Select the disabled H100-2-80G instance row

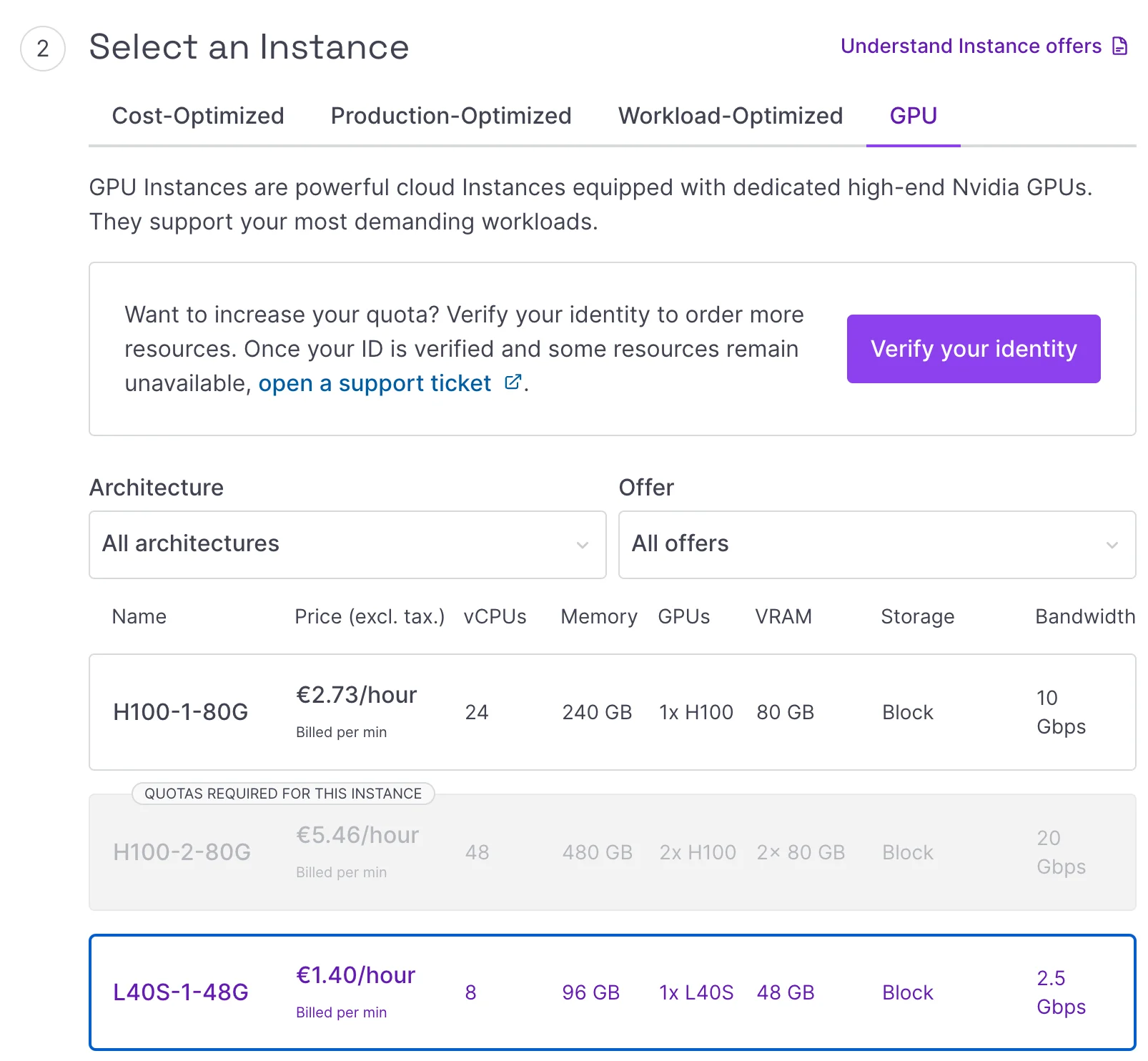[613, 852]
